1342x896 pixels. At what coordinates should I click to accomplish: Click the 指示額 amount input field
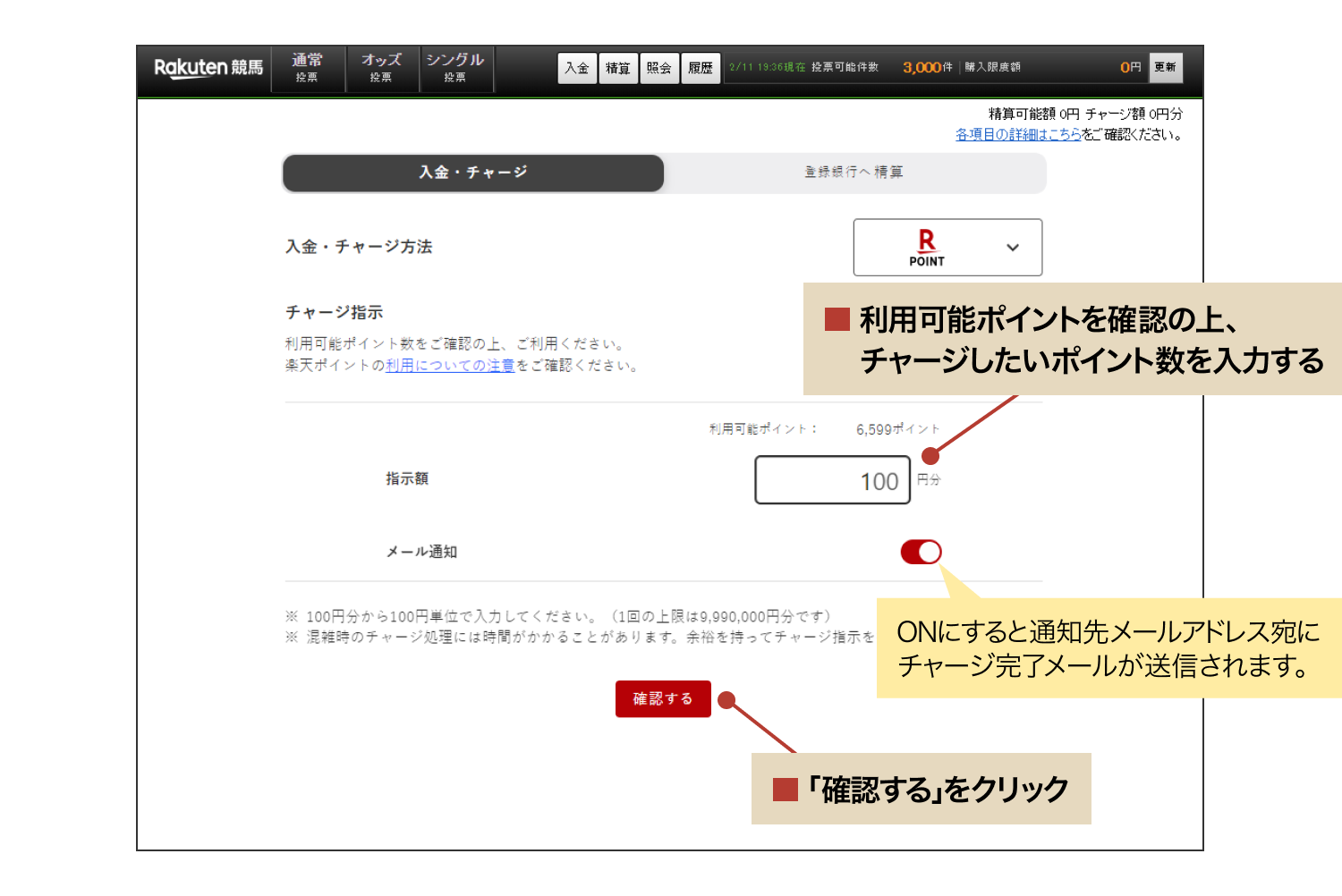coord(831,479)
